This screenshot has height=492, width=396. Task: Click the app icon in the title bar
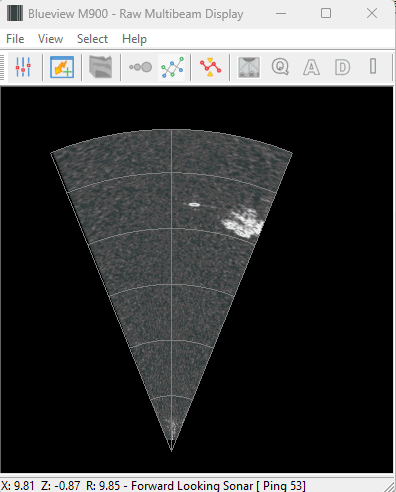tap(15, 13)
